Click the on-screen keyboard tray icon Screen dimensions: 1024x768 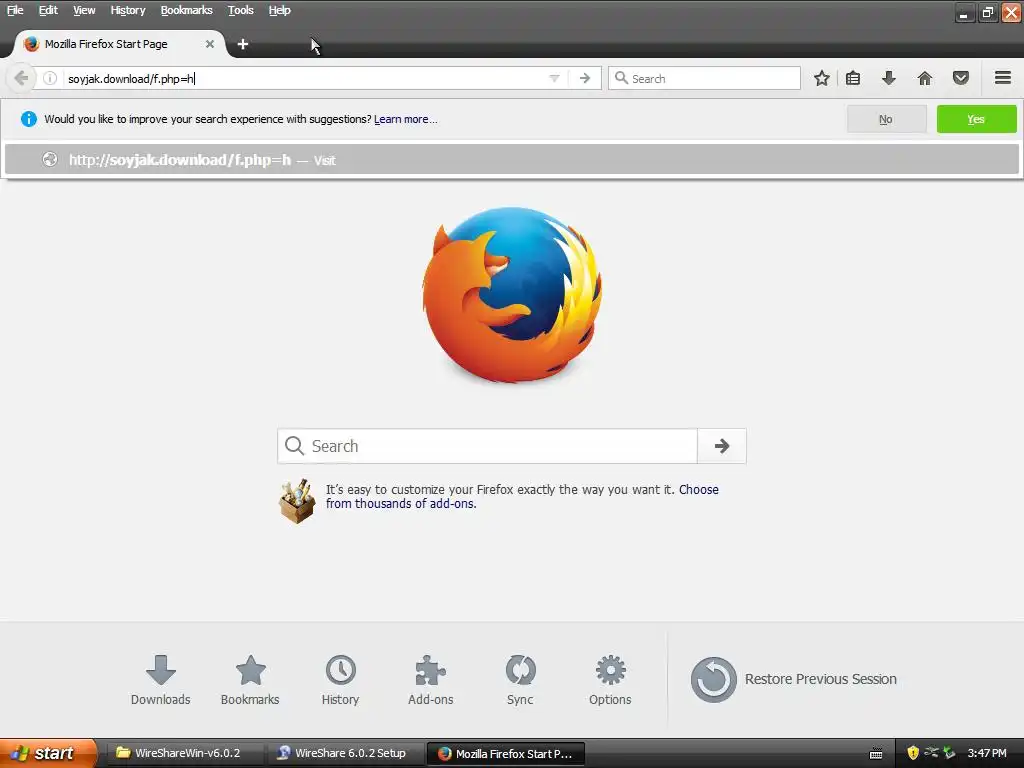coord(876,754)
